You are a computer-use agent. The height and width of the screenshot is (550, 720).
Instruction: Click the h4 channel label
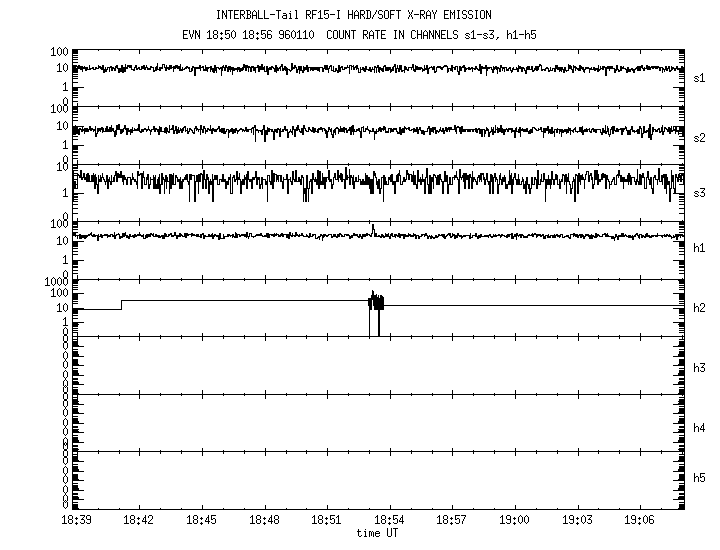(699, 428)
